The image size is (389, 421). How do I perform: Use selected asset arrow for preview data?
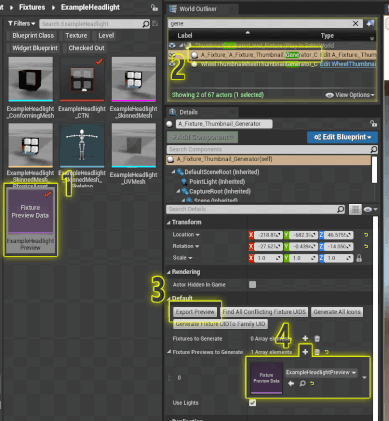(291, 383)
